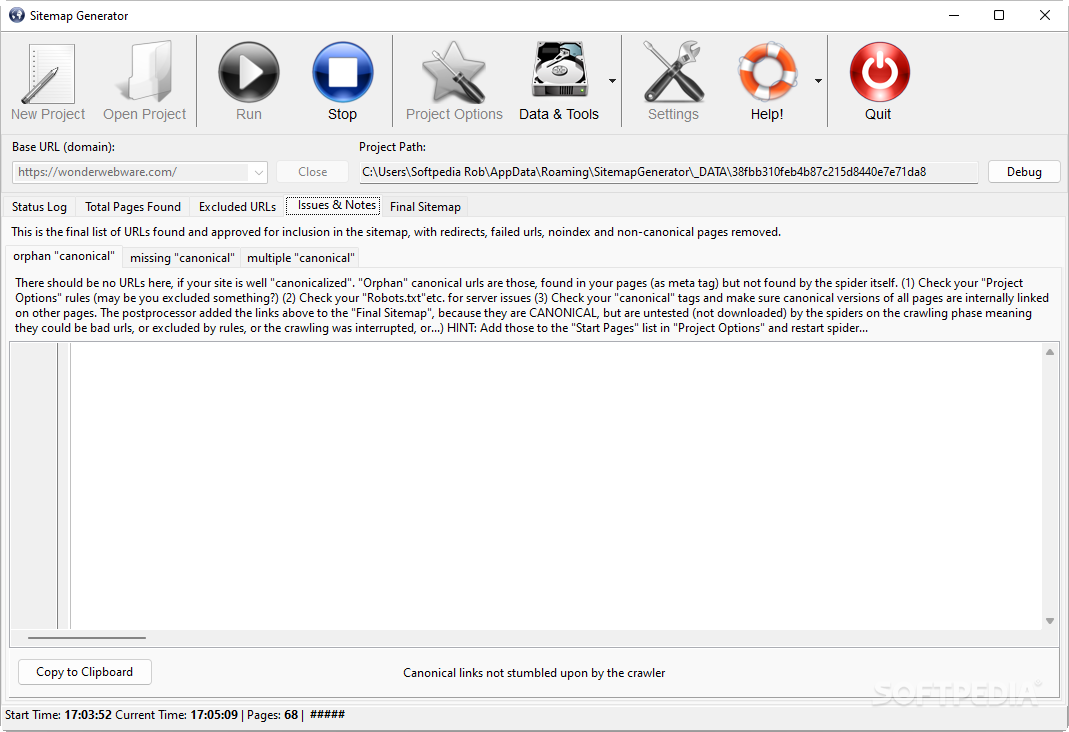
Task: Click the Open Project folder icon
Action: point(145,72)
